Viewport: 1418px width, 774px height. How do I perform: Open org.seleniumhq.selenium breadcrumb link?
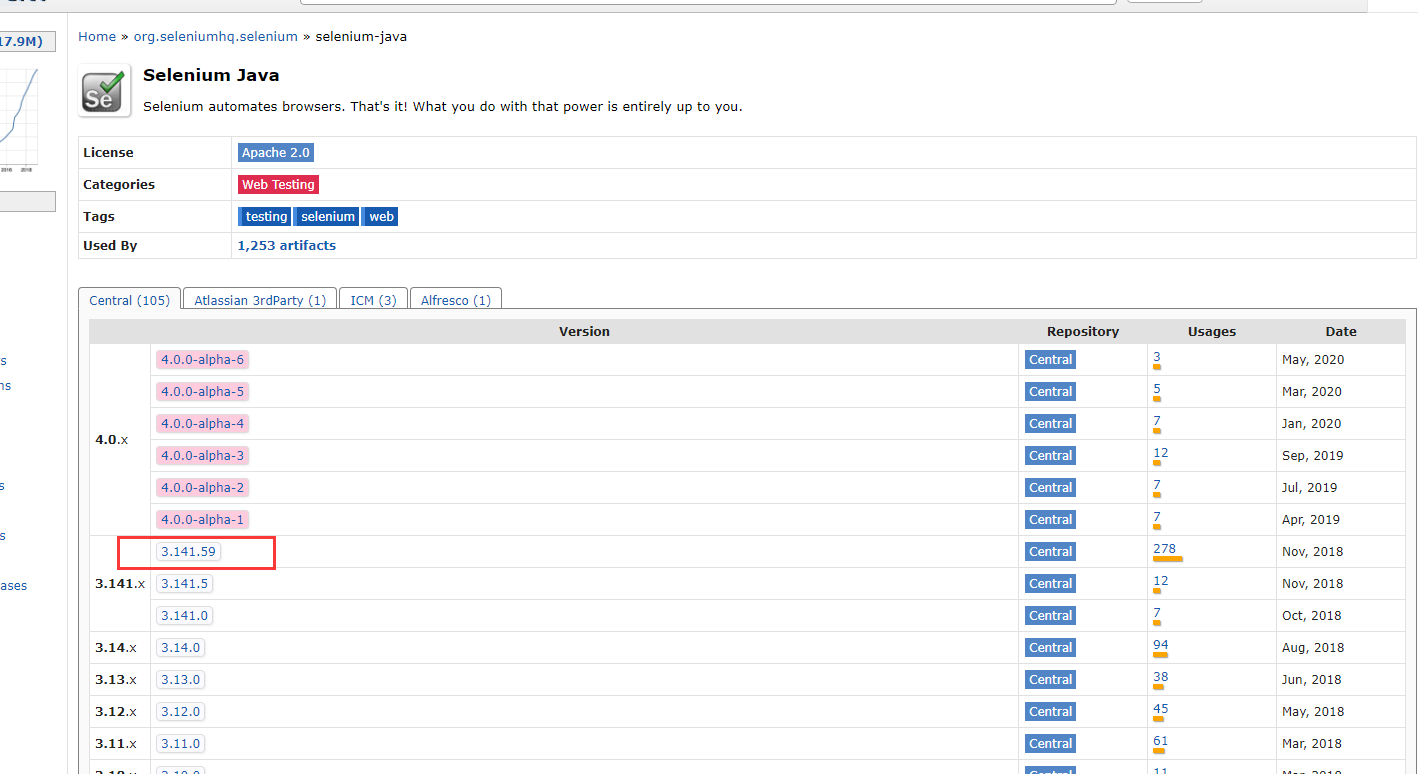pos(216,36)
